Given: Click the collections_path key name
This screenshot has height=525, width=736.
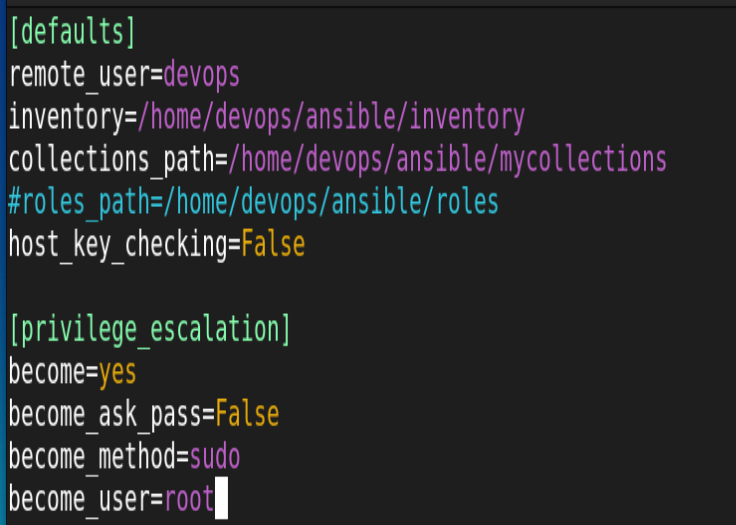Looking at the screenshot, I should pyautogui.click(x=112, y=160).
